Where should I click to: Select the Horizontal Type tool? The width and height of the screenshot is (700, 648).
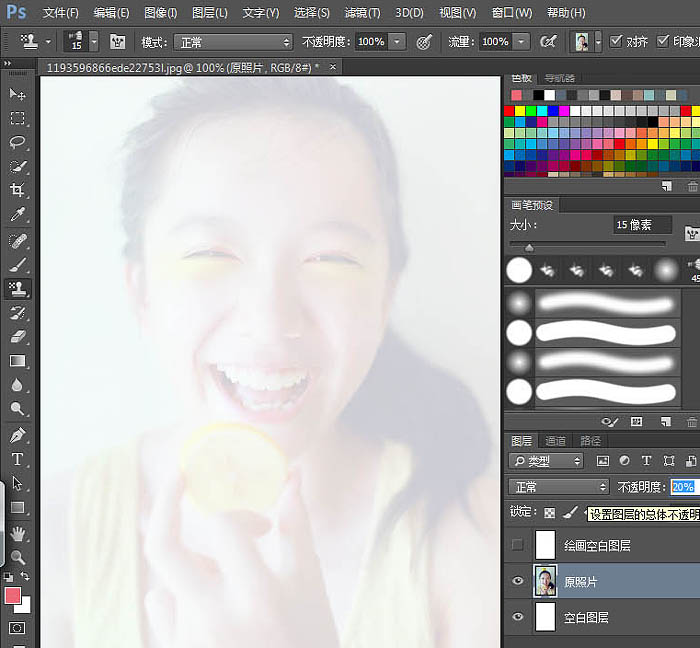tap(17, 459)
